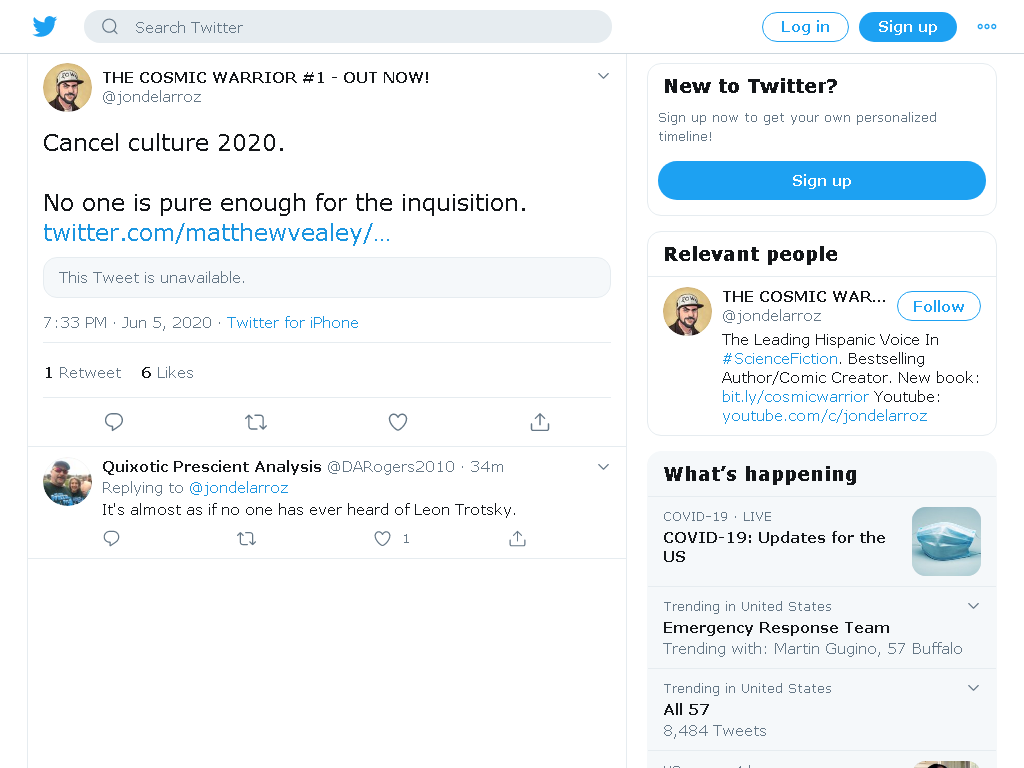Share the main tweet via share icon
1024x768 pixels.
539,422
